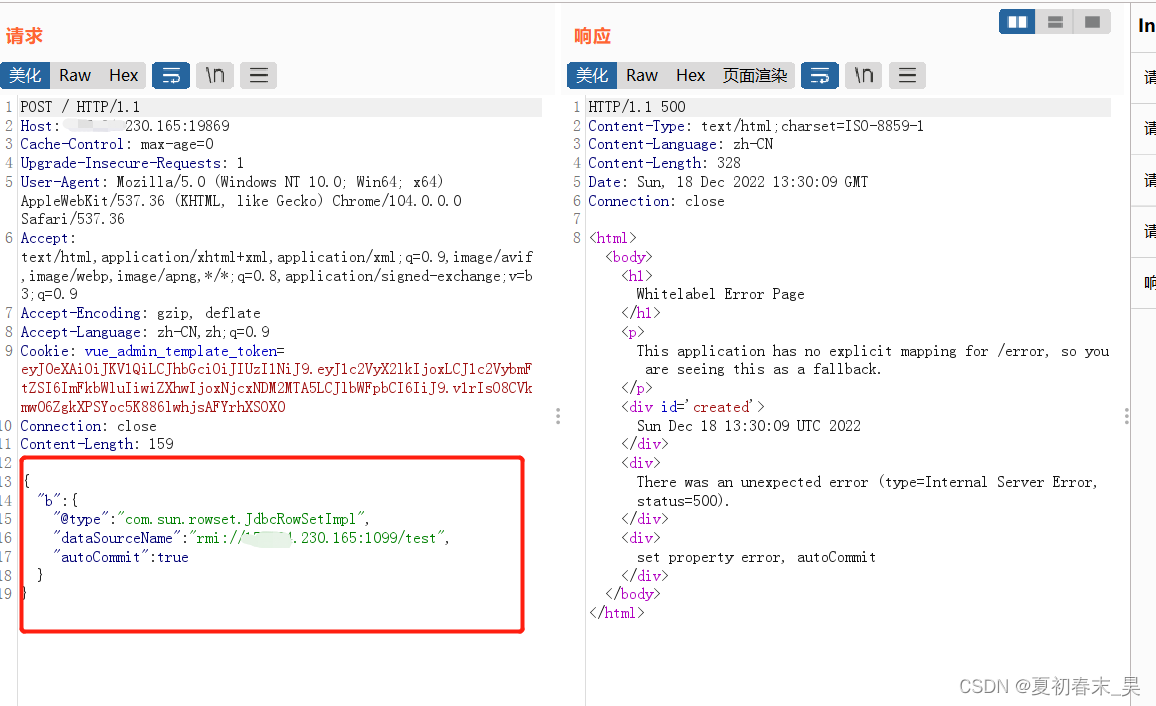Toggle \n non-printable chars in request pane

point(215,75)
